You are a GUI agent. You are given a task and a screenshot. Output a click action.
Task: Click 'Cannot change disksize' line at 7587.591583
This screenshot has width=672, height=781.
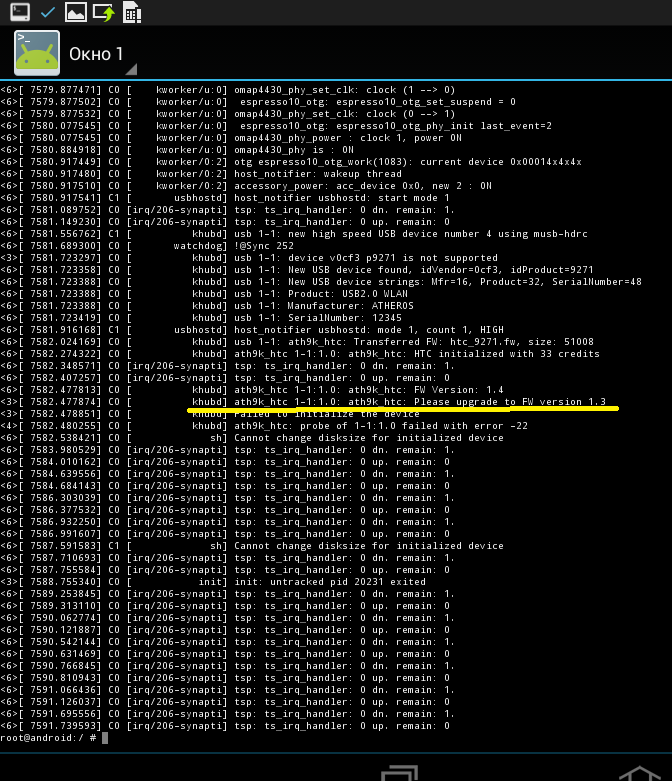point(252,545)
